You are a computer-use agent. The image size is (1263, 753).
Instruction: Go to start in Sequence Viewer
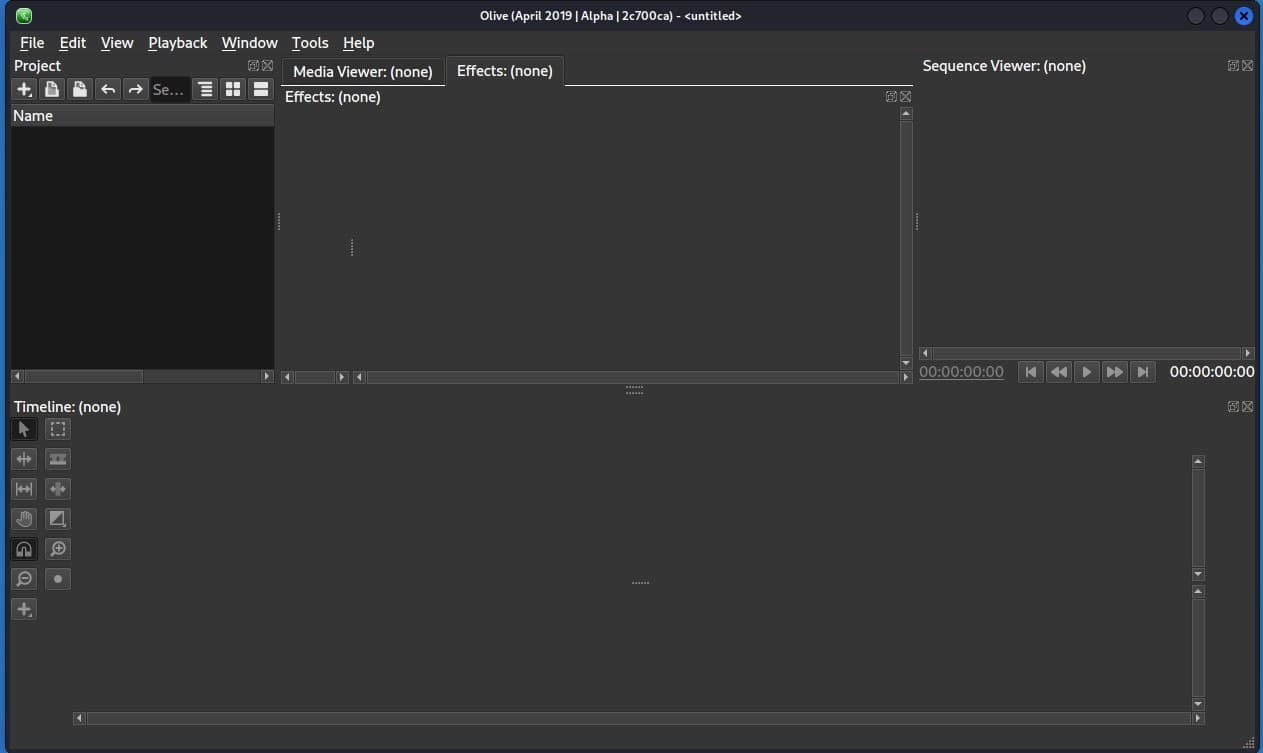click(x=1031, y=372)
